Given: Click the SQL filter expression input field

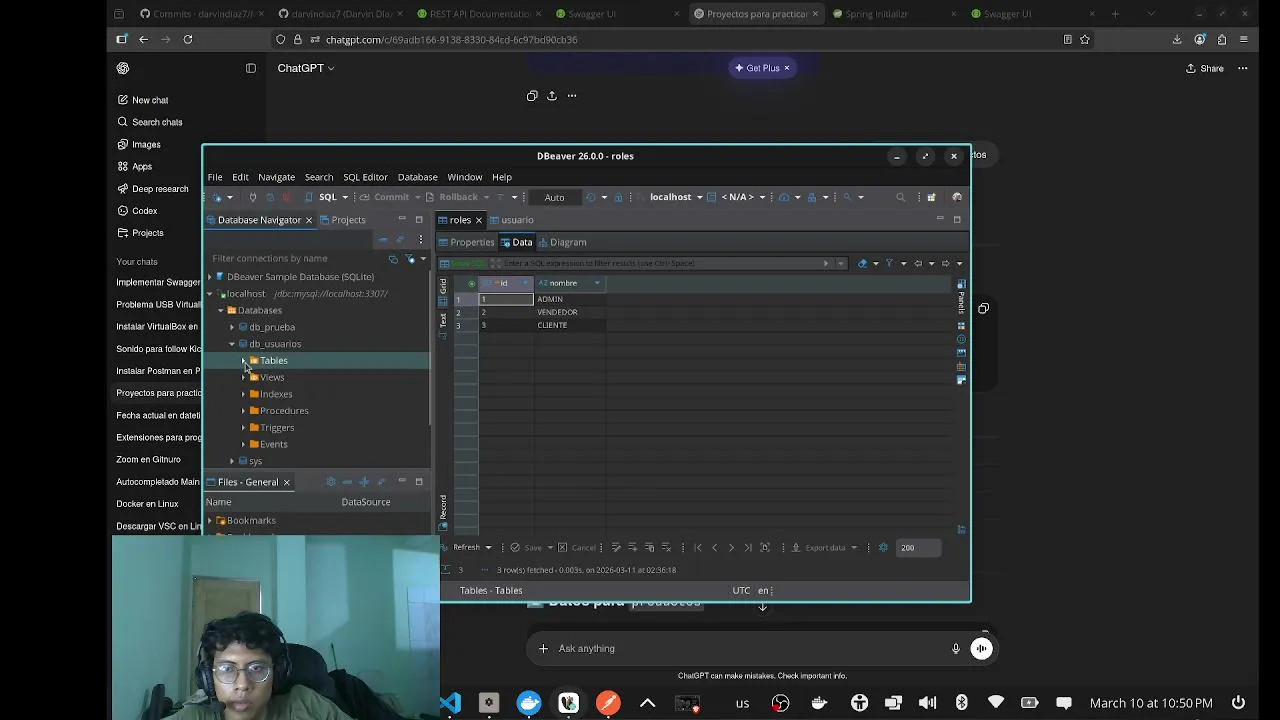Looking at the screenshot, I should click(x=660, y=263).
